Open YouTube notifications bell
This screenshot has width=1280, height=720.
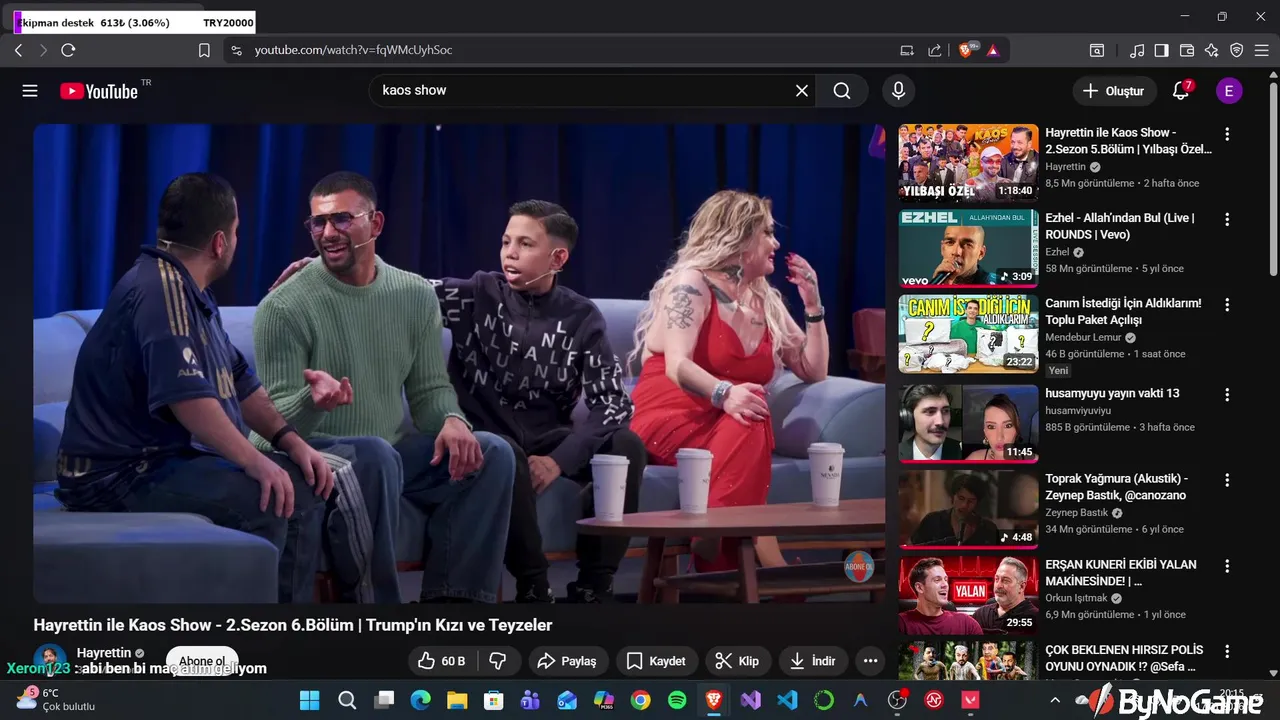1181,91
